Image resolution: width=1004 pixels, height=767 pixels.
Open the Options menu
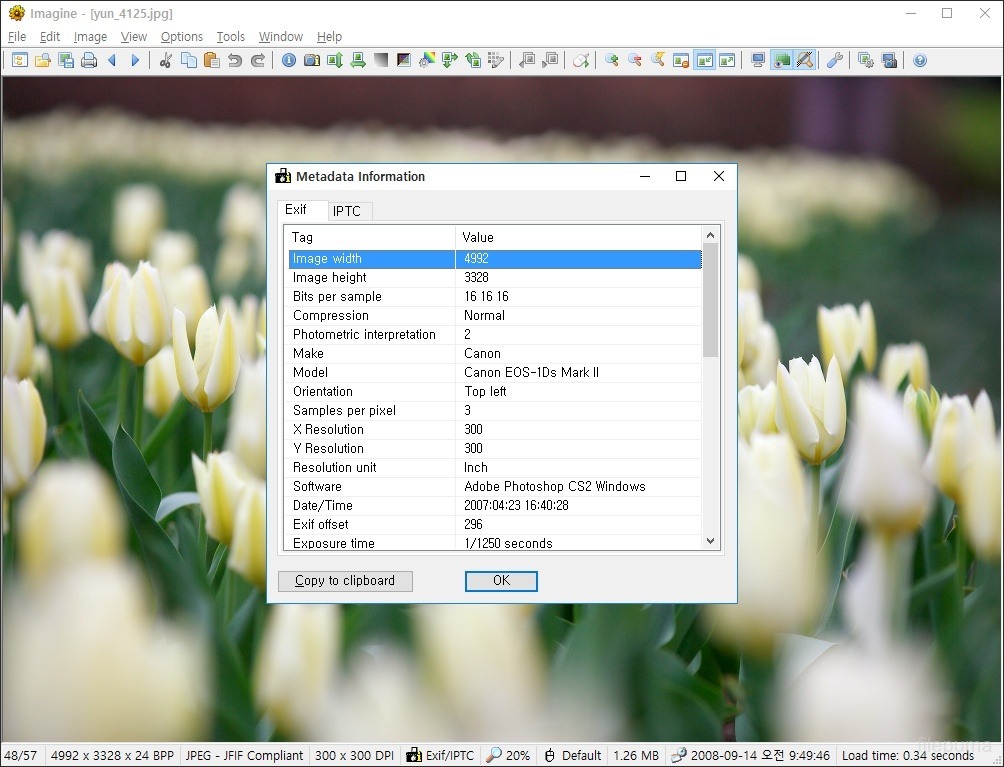pos(181,37)
